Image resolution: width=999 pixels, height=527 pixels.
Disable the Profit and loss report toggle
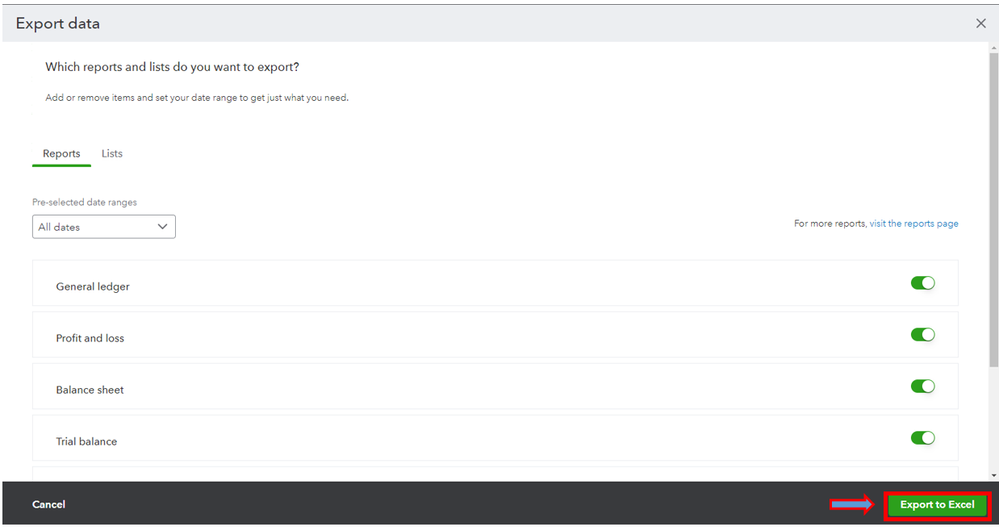pos(922,335)
